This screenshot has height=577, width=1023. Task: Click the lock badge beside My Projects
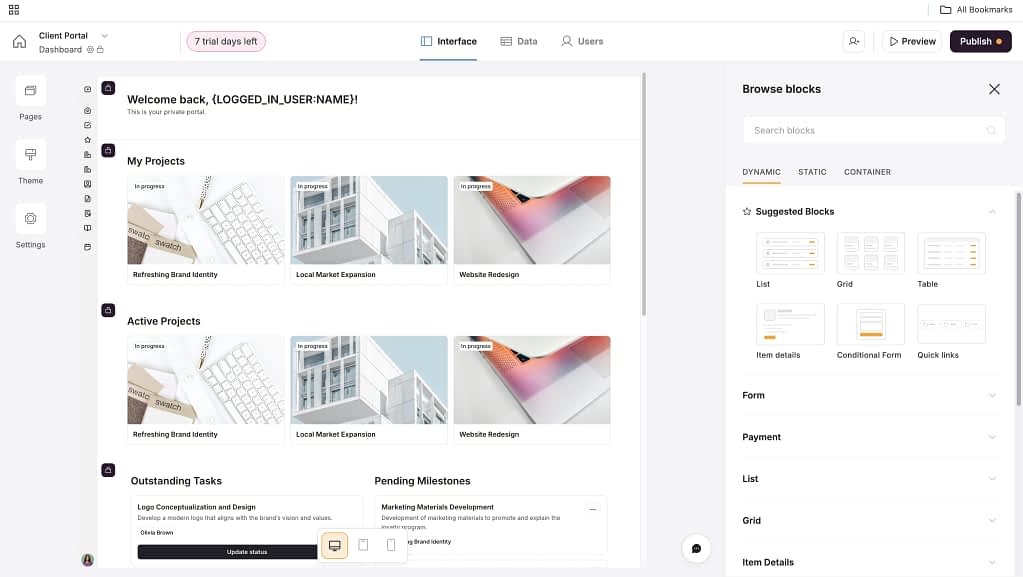click(x=108, y=150)
